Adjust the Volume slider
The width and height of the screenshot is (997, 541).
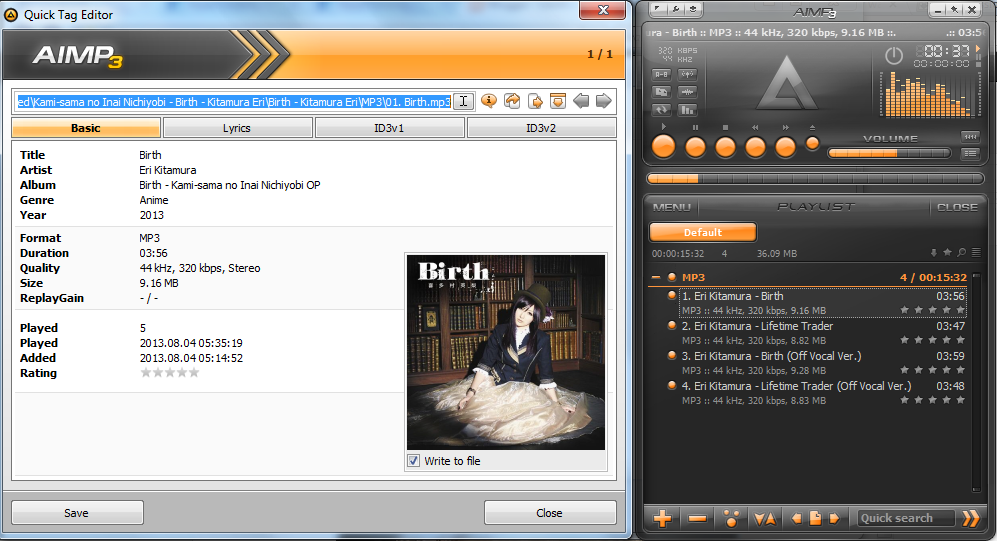coord(889,153)
